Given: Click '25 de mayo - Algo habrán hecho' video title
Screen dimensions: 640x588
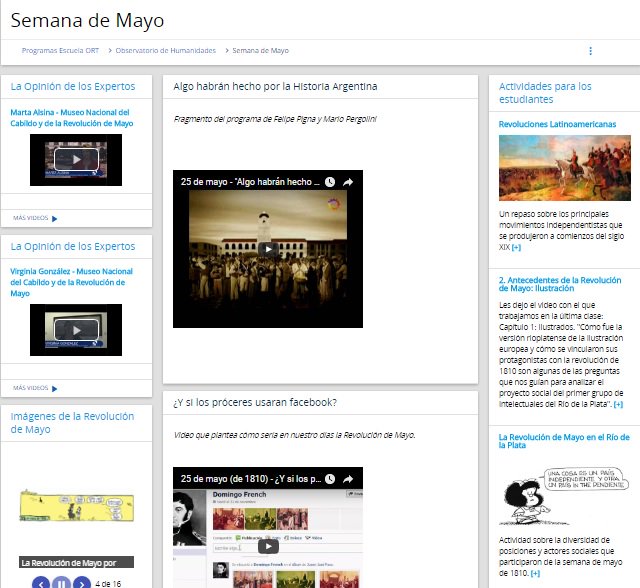Looking at the screenshot, I should coord(250,182).
